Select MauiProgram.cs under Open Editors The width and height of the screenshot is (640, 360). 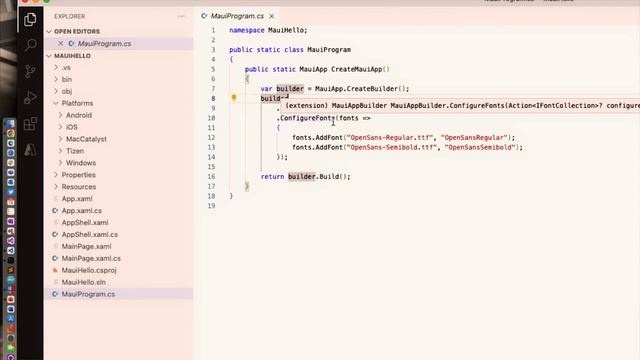tap(118, 43)
